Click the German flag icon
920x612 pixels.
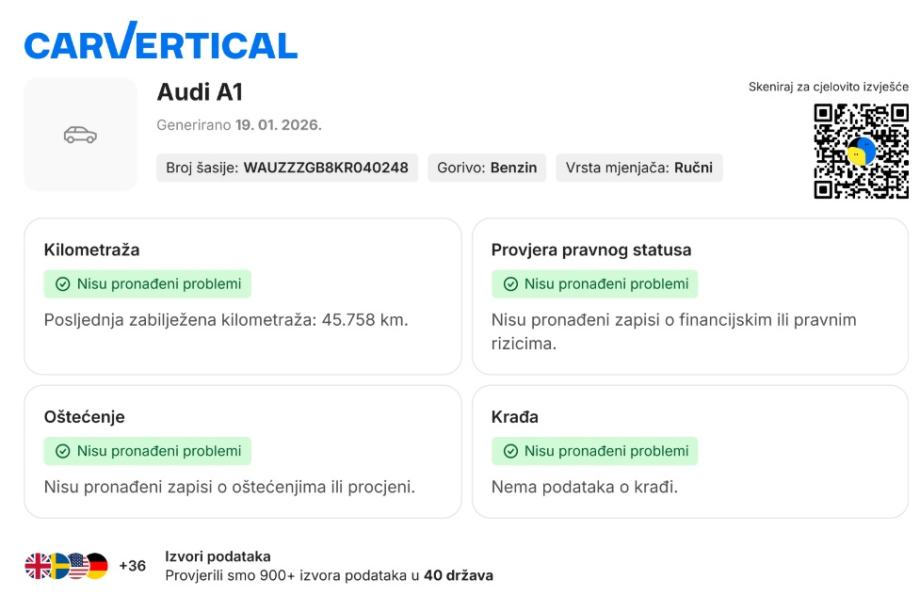click(96, 566)
